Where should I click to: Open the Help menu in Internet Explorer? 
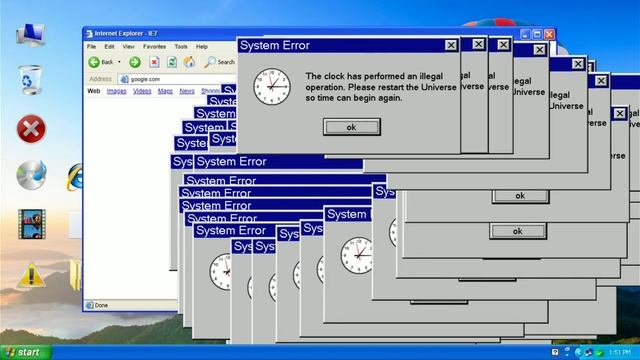202,47
